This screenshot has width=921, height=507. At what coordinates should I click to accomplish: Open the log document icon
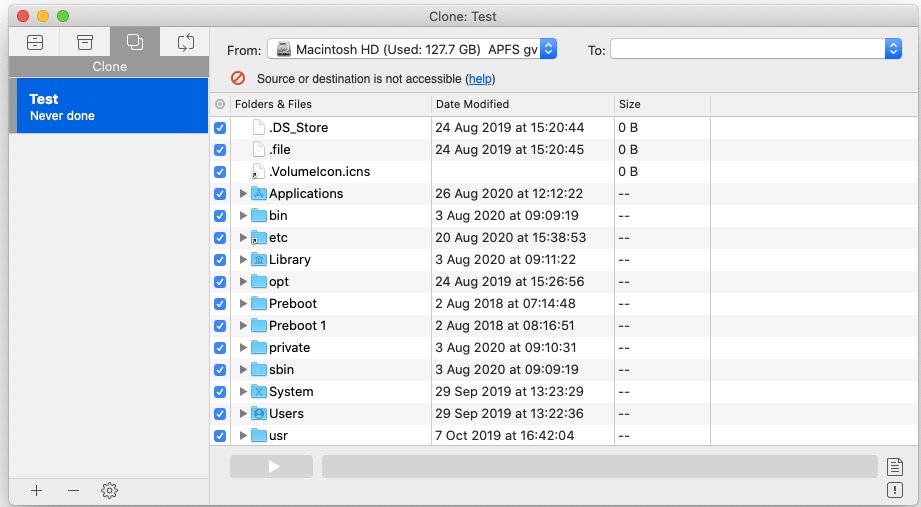pyautogui.click(x=895, y=466)
